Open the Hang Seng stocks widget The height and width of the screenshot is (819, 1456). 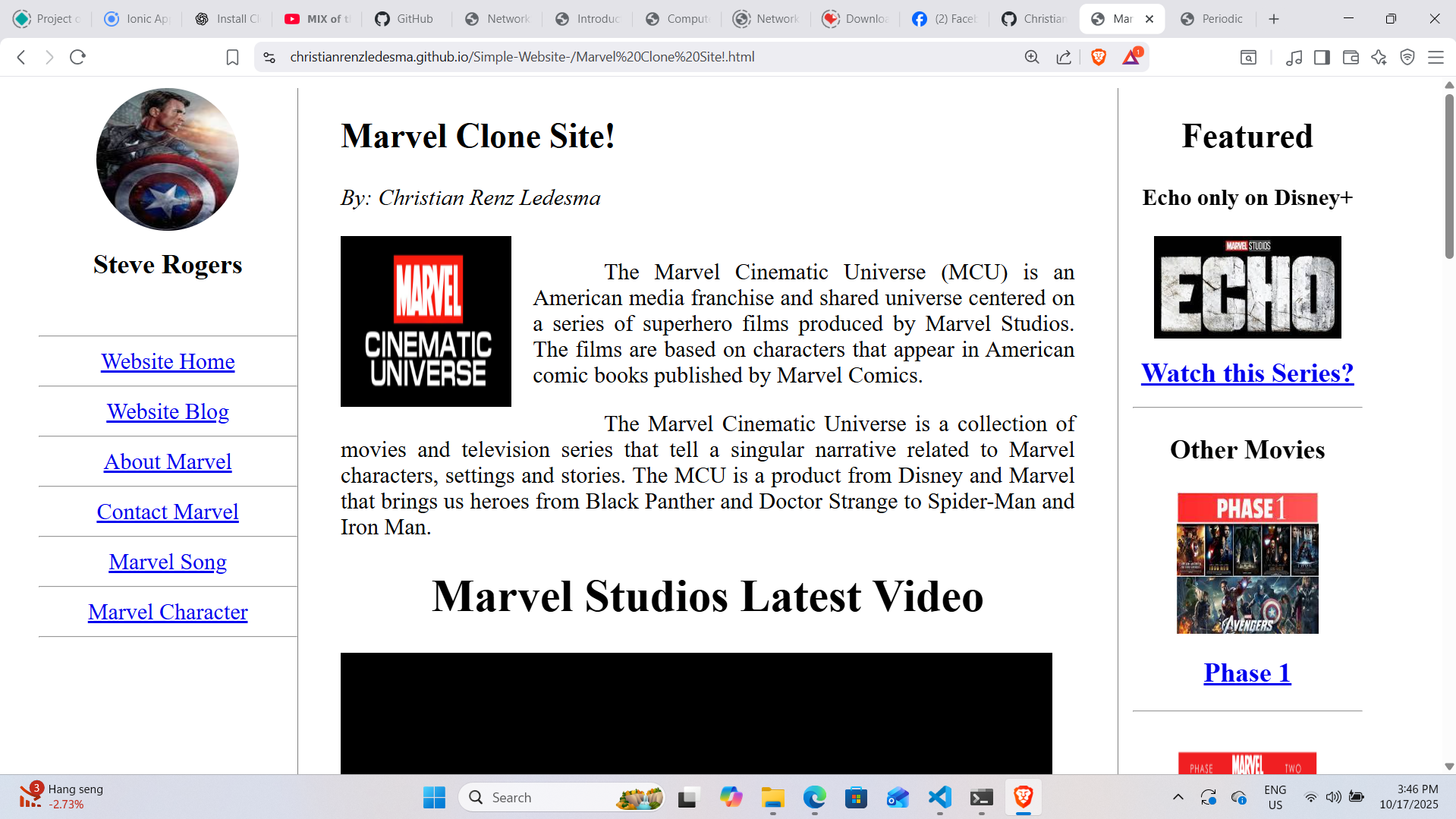(x=62, y=797)
